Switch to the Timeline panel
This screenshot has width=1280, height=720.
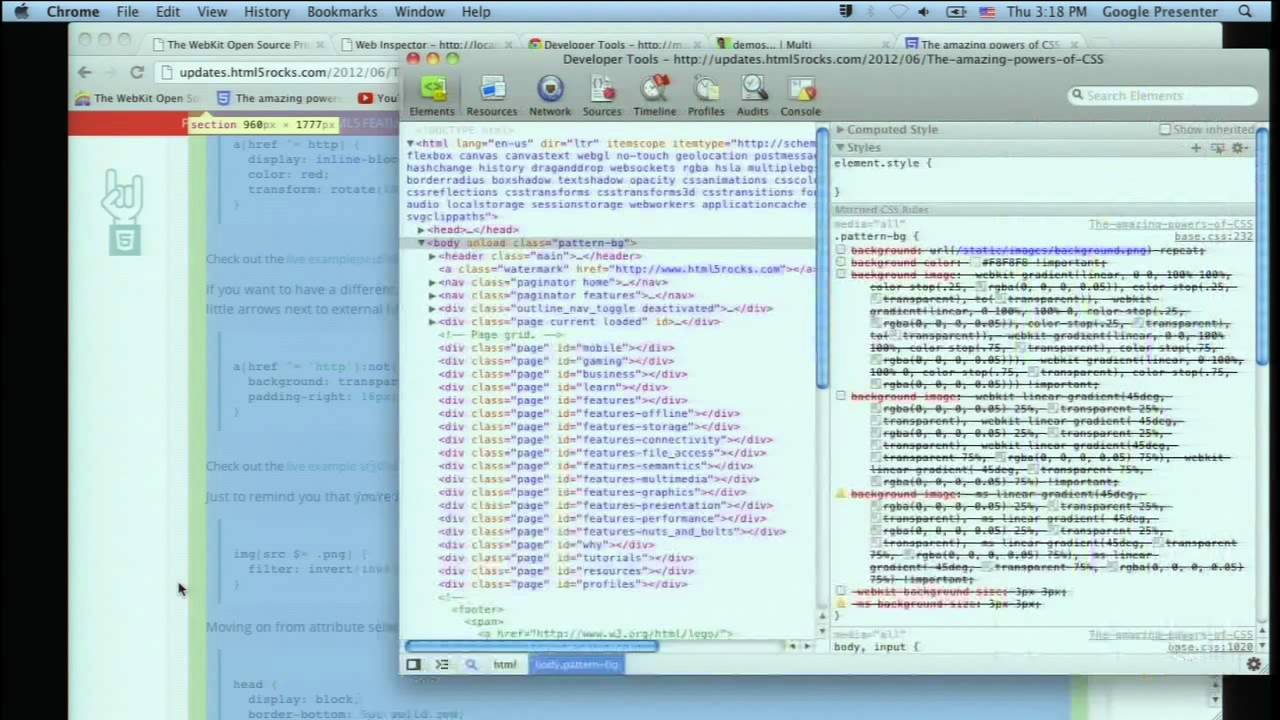[654, 95]
